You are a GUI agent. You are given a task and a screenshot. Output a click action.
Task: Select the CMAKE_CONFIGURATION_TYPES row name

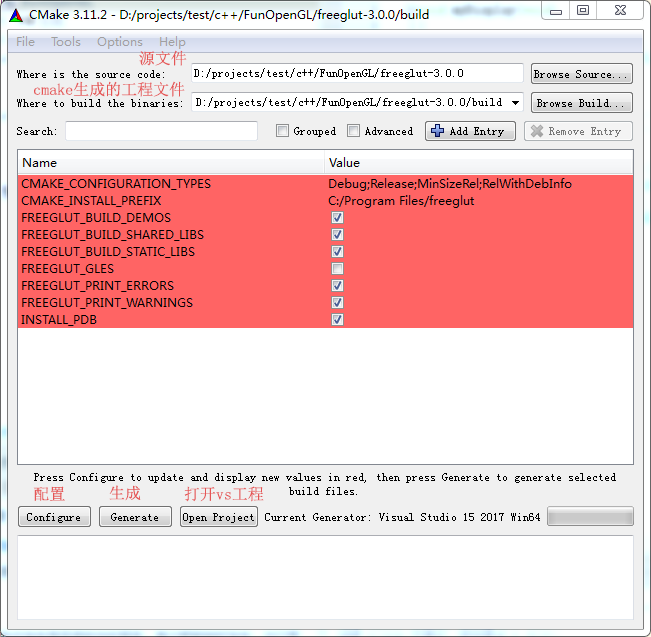(116, 184)
